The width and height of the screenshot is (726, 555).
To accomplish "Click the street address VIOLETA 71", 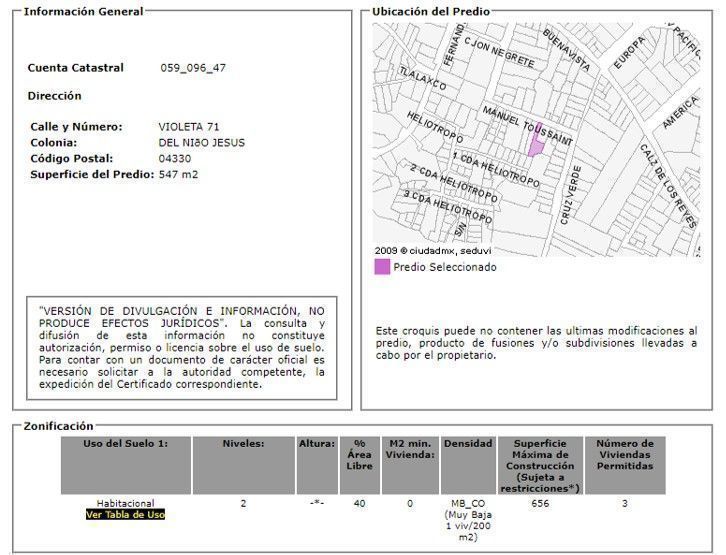I will [x=189, y=127].
